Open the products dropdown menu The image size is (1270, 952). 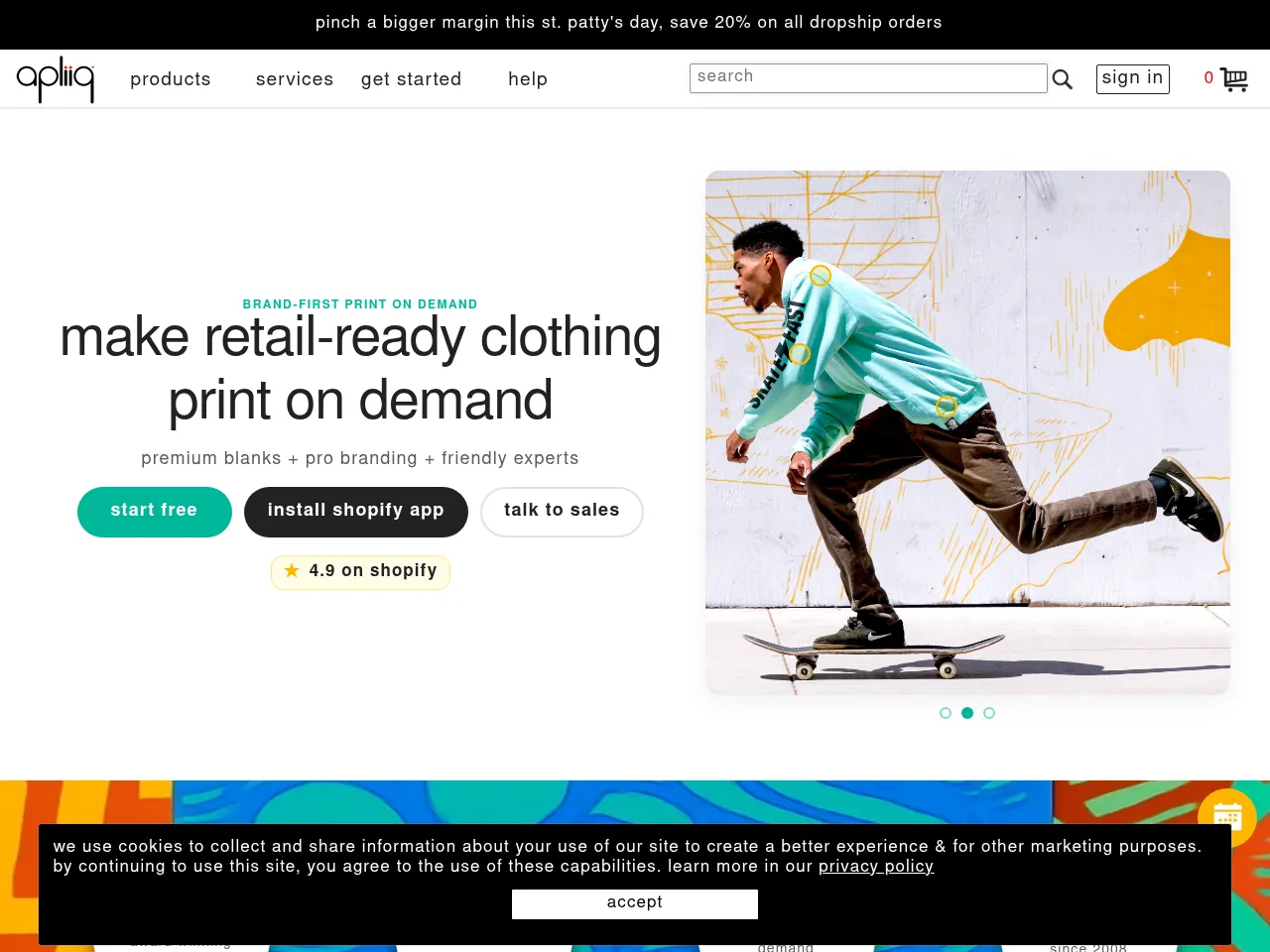(x=171, y=80)
